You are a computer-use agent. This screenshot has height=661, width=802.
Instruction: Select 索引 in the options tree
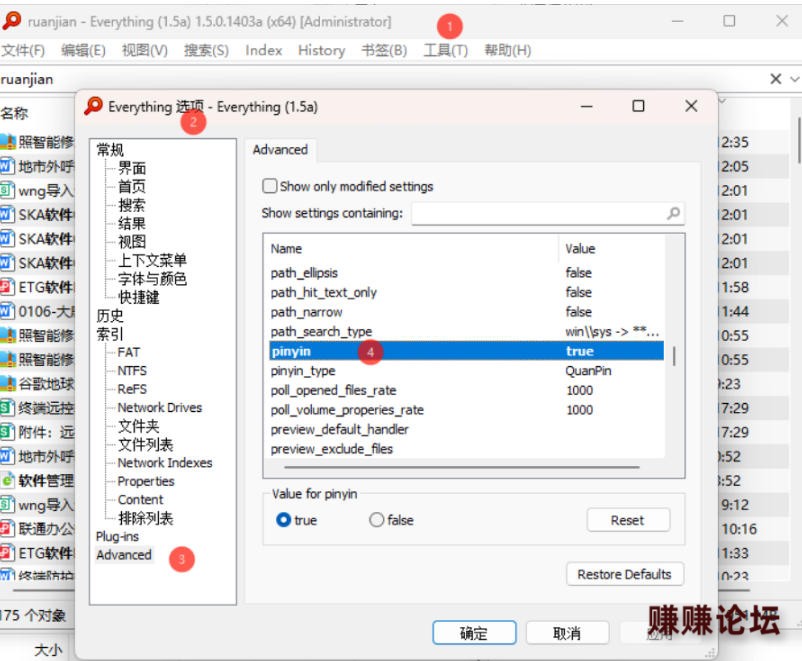tap(110, 334)
